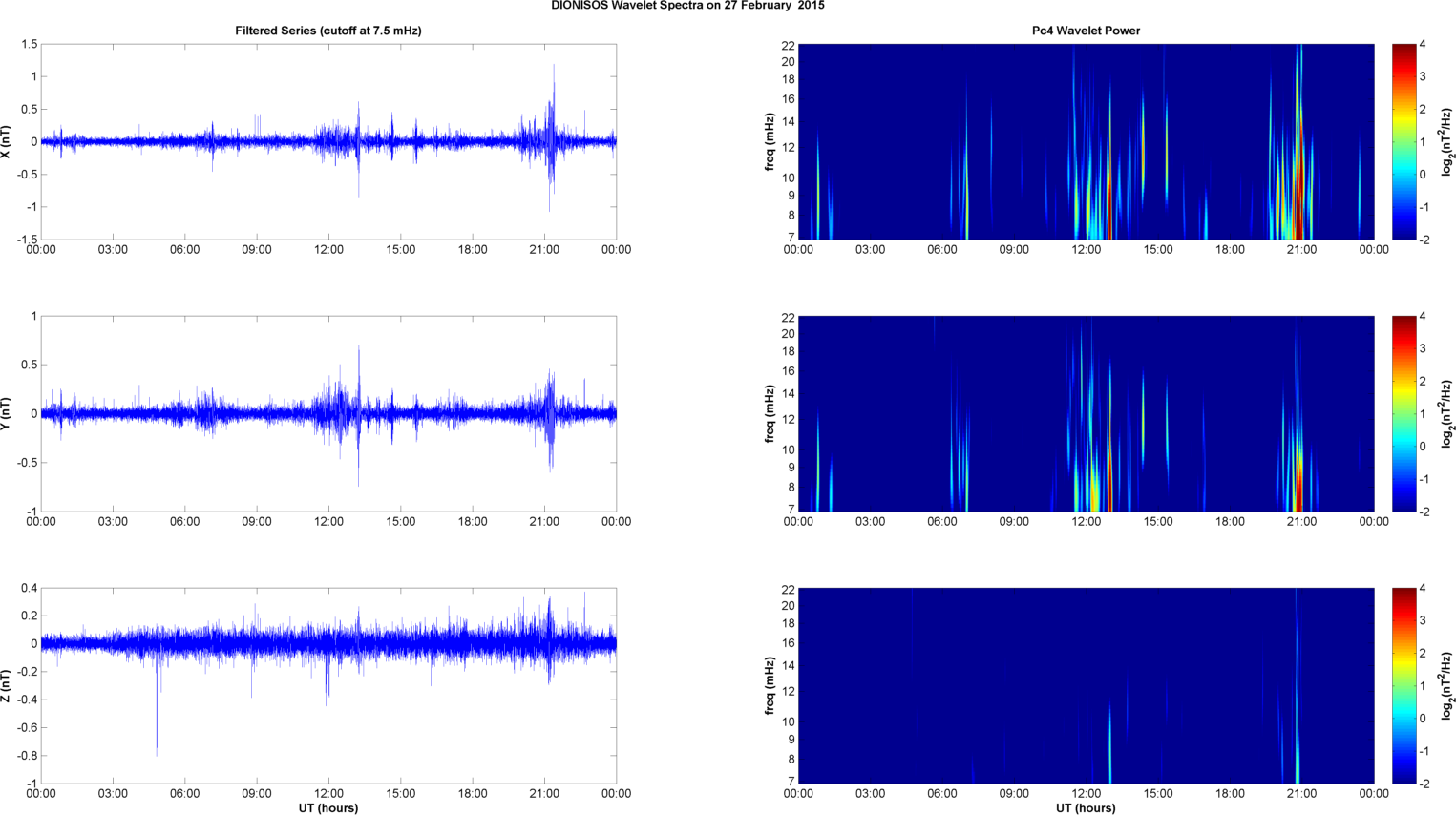The width and height of the screenshot is (1456, 815).
Task: Click the '06:00' tick under Y filtered series
Action: 184,521
